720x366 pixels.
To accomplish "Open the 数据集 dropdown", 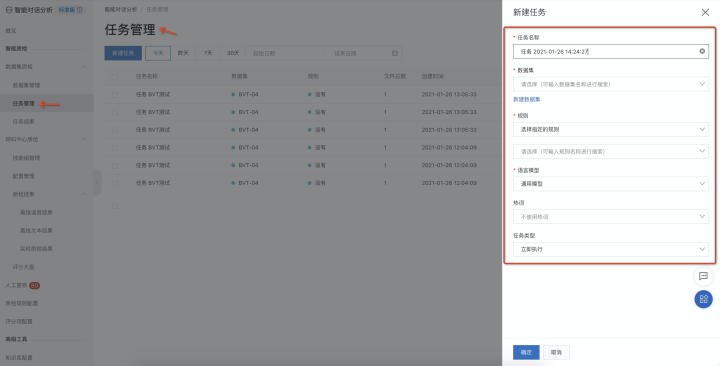I will [611, 84].
